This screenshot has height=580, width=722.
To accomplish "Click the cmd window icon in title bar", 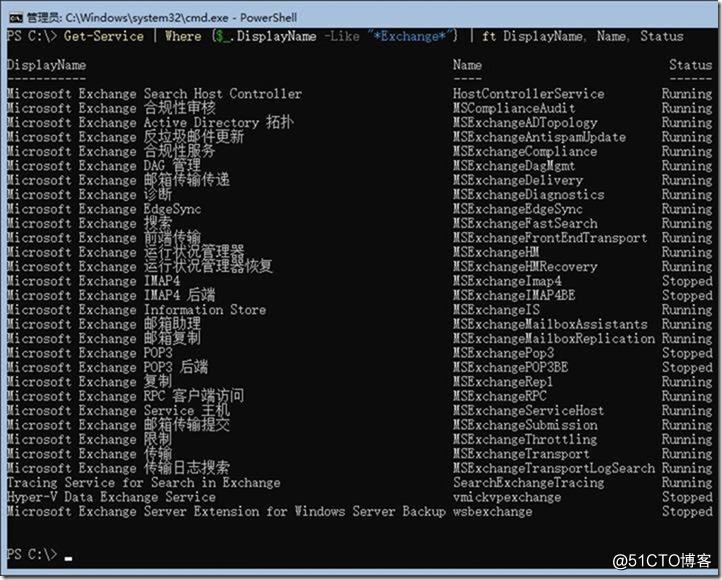I will click(x=16, y=18).
